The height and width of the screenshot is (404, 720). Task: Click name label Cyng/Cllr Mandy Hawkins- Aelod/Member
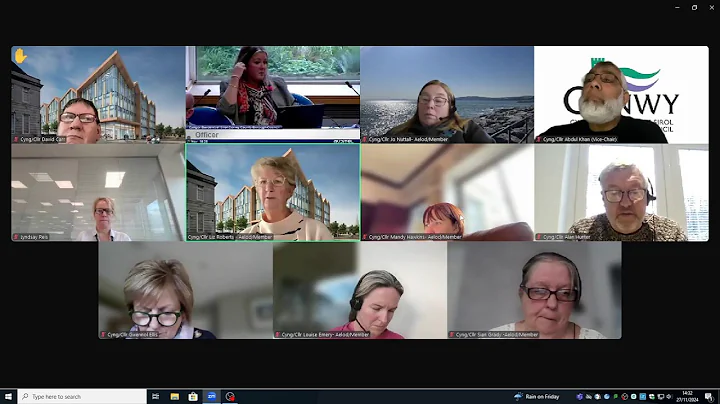coord(415,237)
